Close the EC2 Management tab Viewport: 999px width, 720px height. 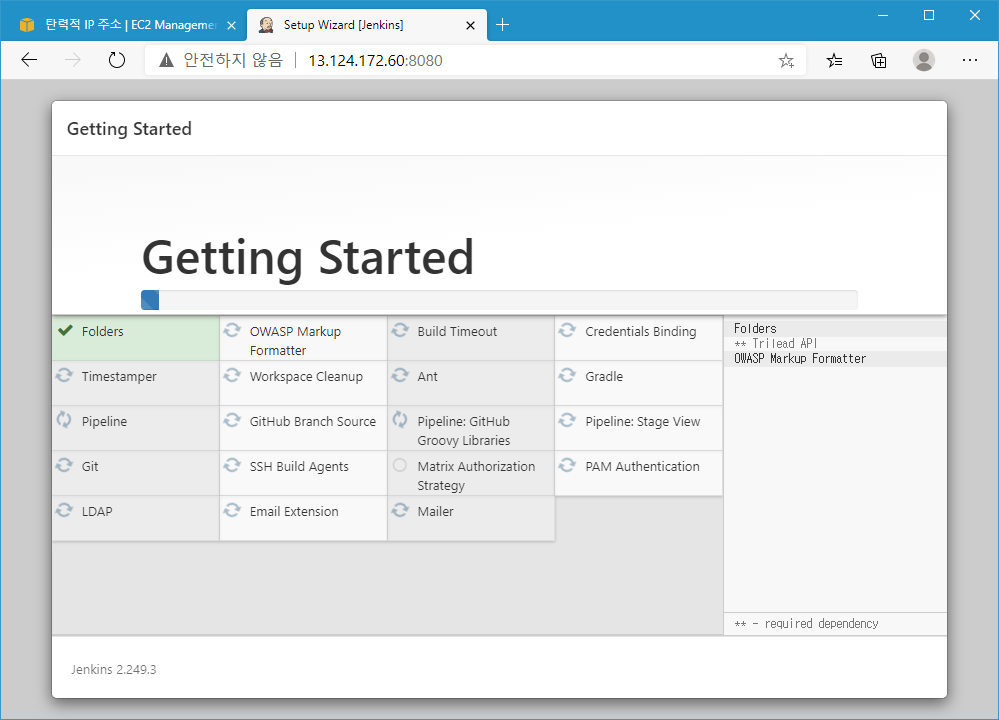tap(231, 25)
